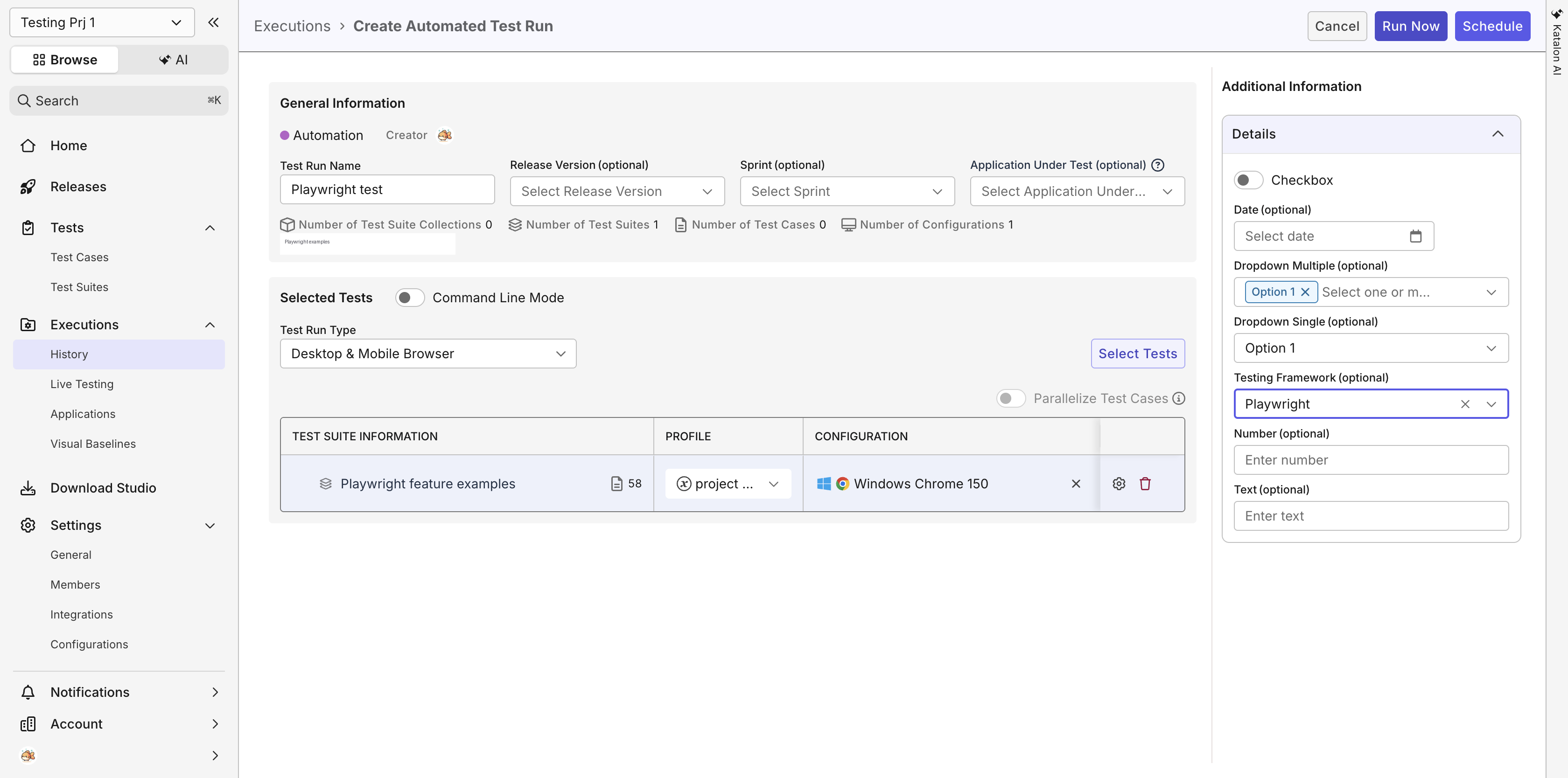Click the test cases count icon showing 58
This screenshot has width=1568, height=778.
[x=616, y=484]
